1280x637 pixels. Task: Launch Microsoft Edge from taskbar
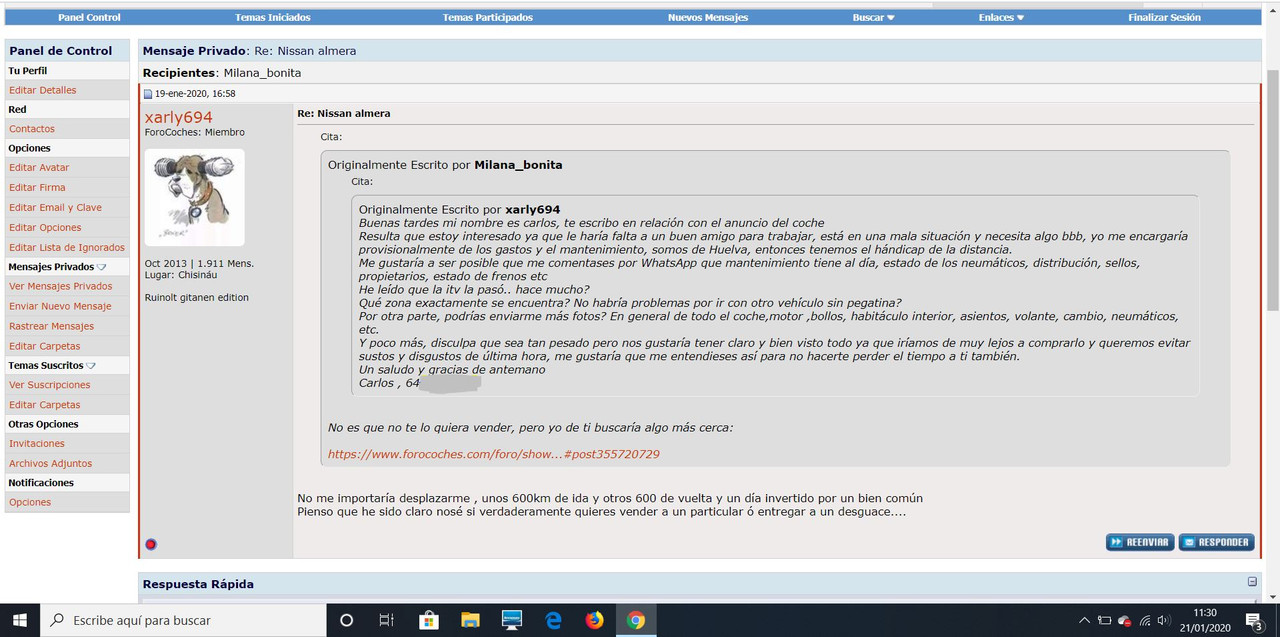pos(553,620)
